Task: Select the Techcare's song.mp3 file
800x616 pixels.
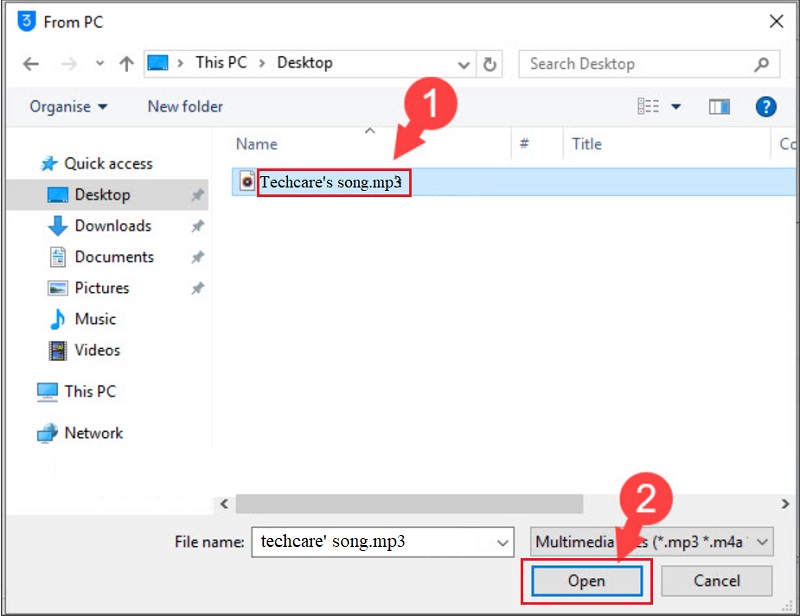Action: point(331,182)
